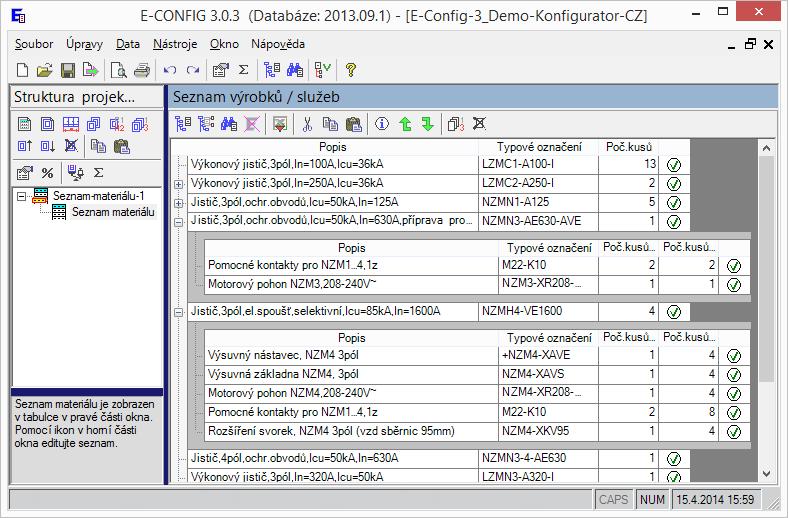
Task: Select Seznam materiálu tree item
Action: (113, 212)
